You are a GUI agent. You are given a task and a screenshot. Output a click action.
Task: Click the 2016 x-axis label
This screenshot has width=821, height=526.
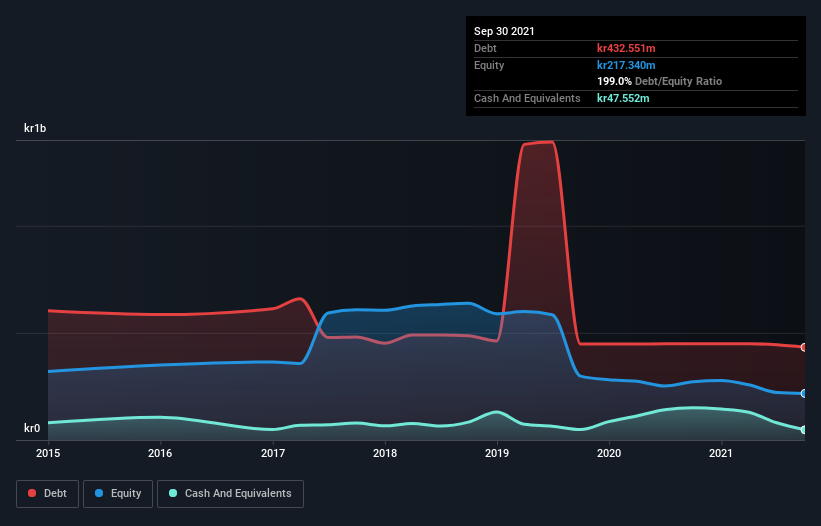tap(160, 453)
